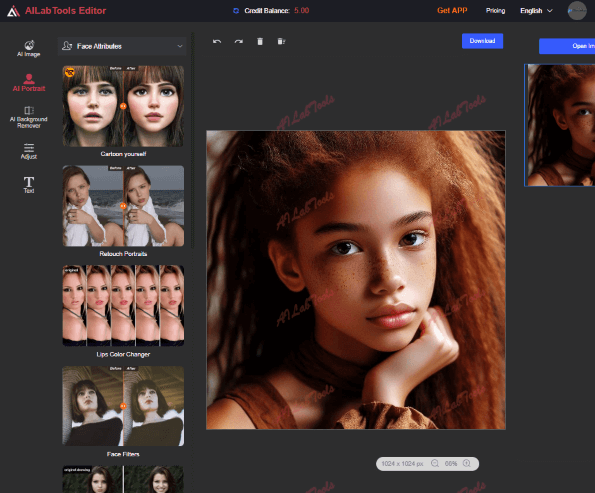The width and height of the screenshot is (595, 493).
Task: Click the Download button
Action: [x=482, y=41]
